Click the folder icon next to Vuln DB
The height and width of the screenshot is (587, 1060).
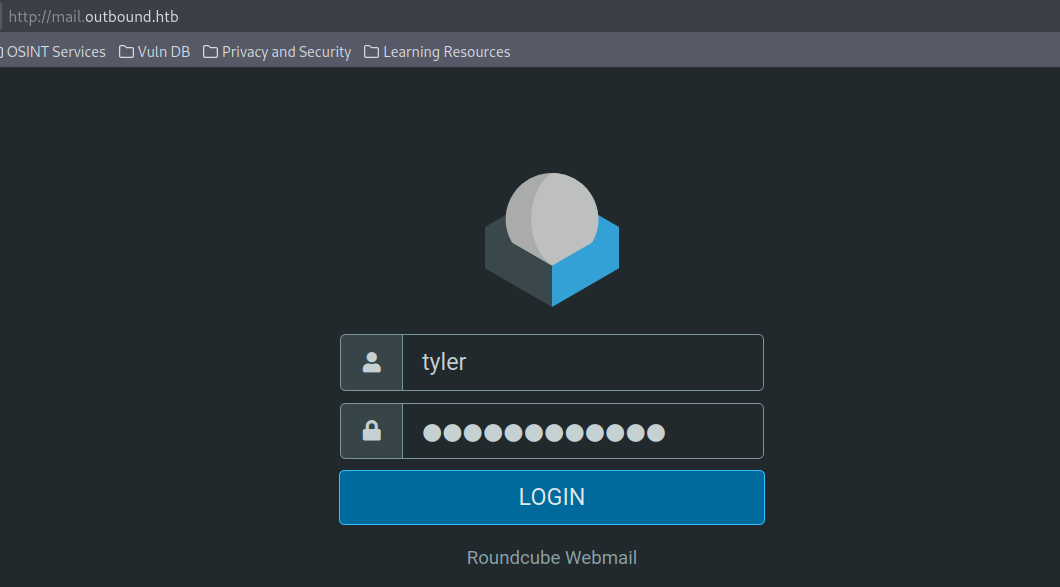[x=127, y=52]
